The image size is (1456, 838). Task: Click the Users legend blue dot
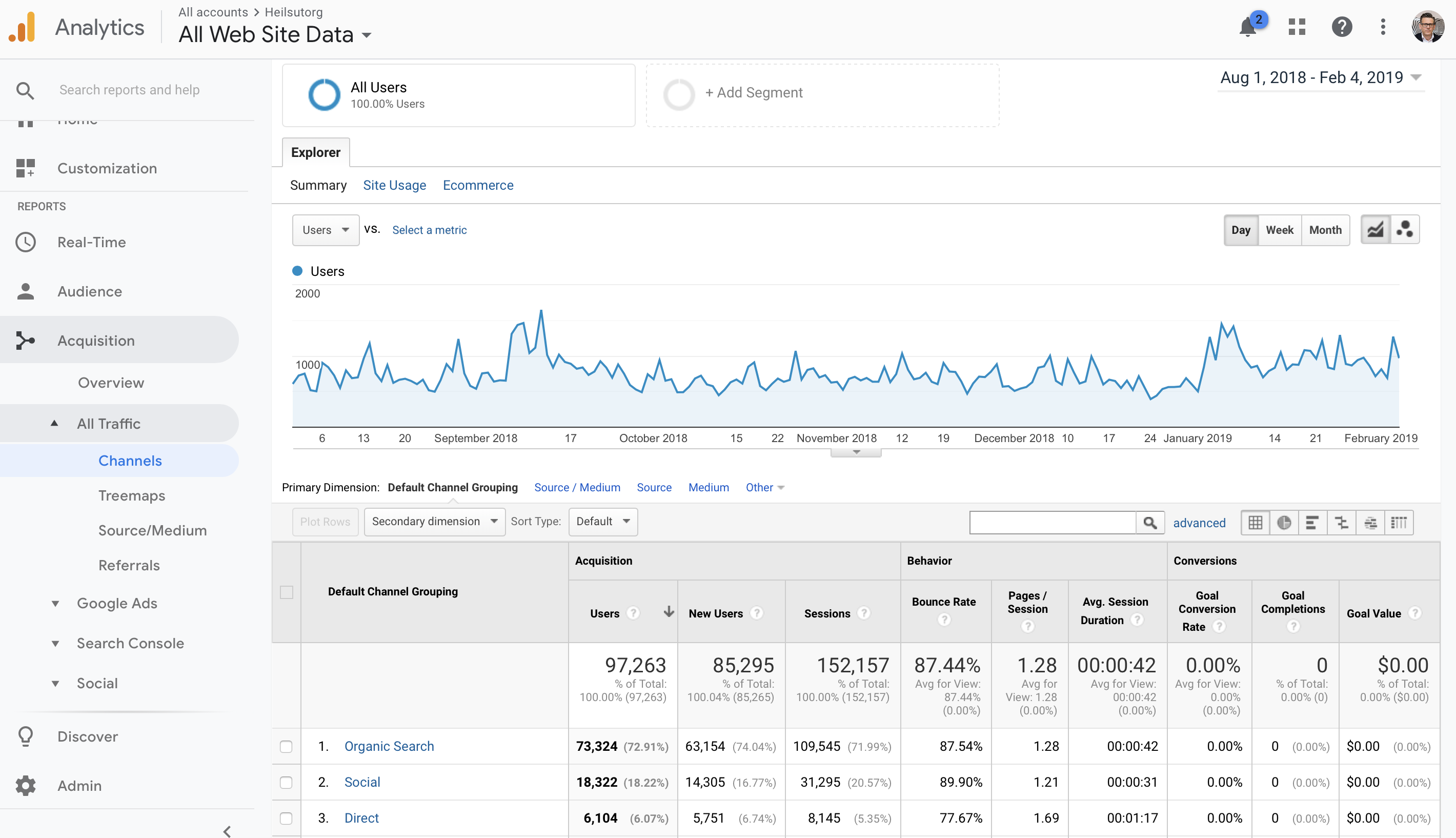pyautogui.click(x=297, y=271)
